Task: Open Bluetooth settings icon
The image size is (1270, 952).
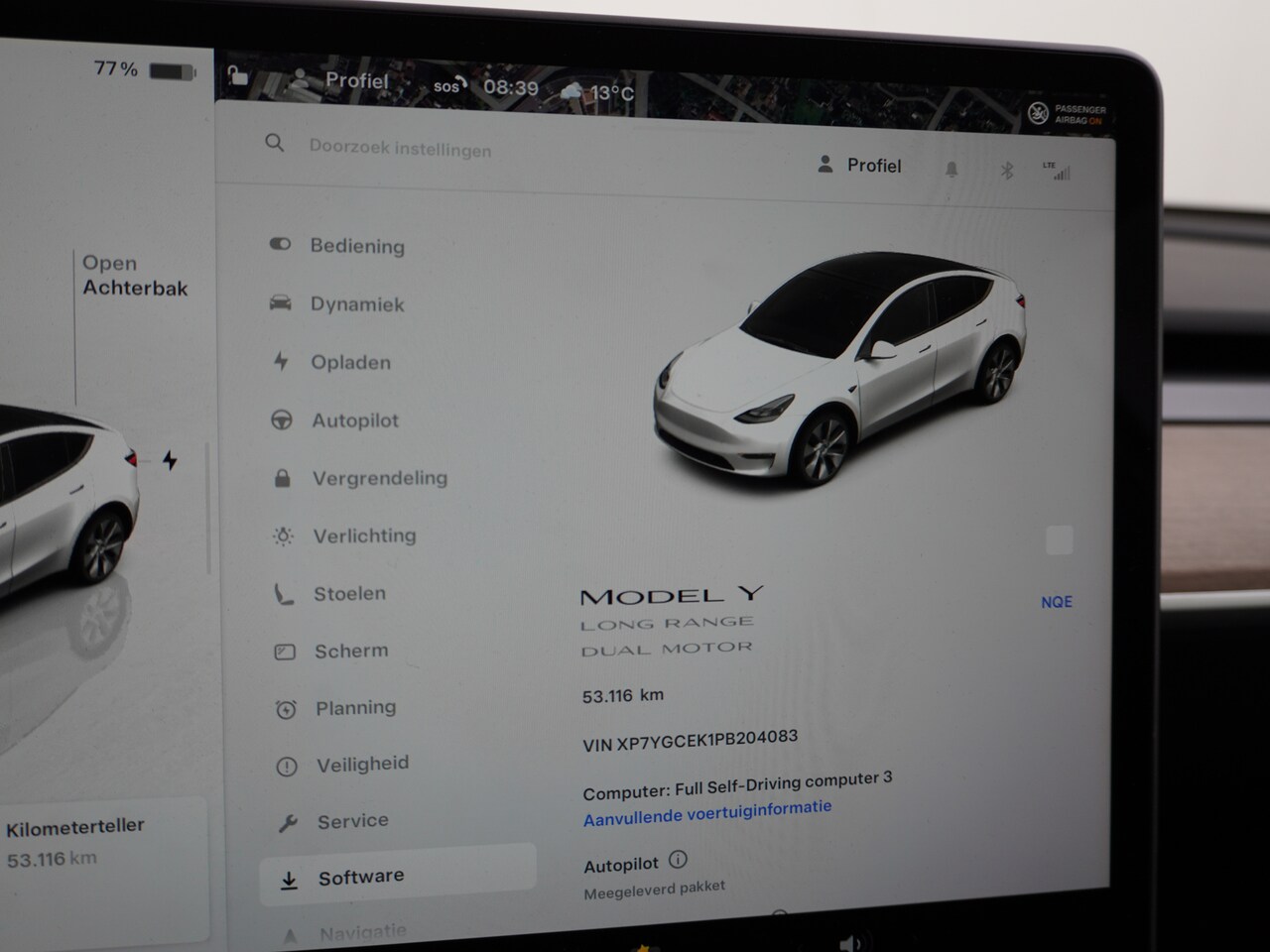Action: (1007, 171)
